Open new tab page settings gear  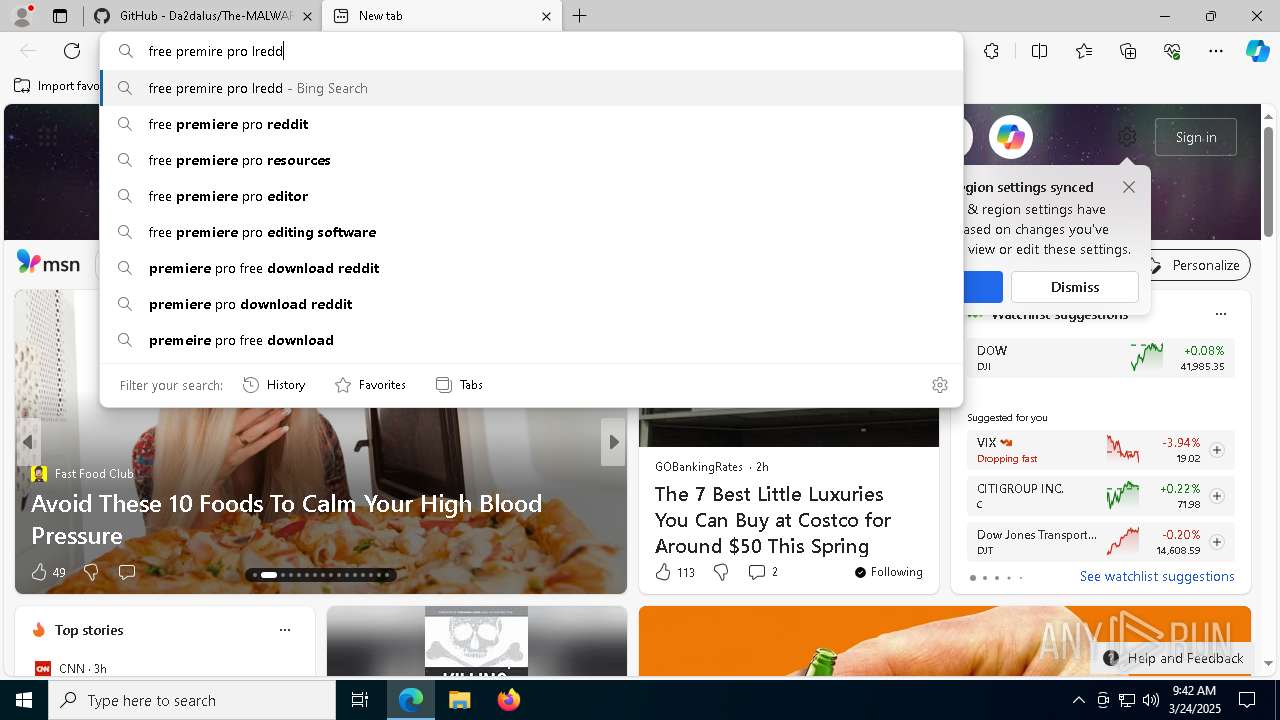pyautogui.click(x=1127, y=137)
